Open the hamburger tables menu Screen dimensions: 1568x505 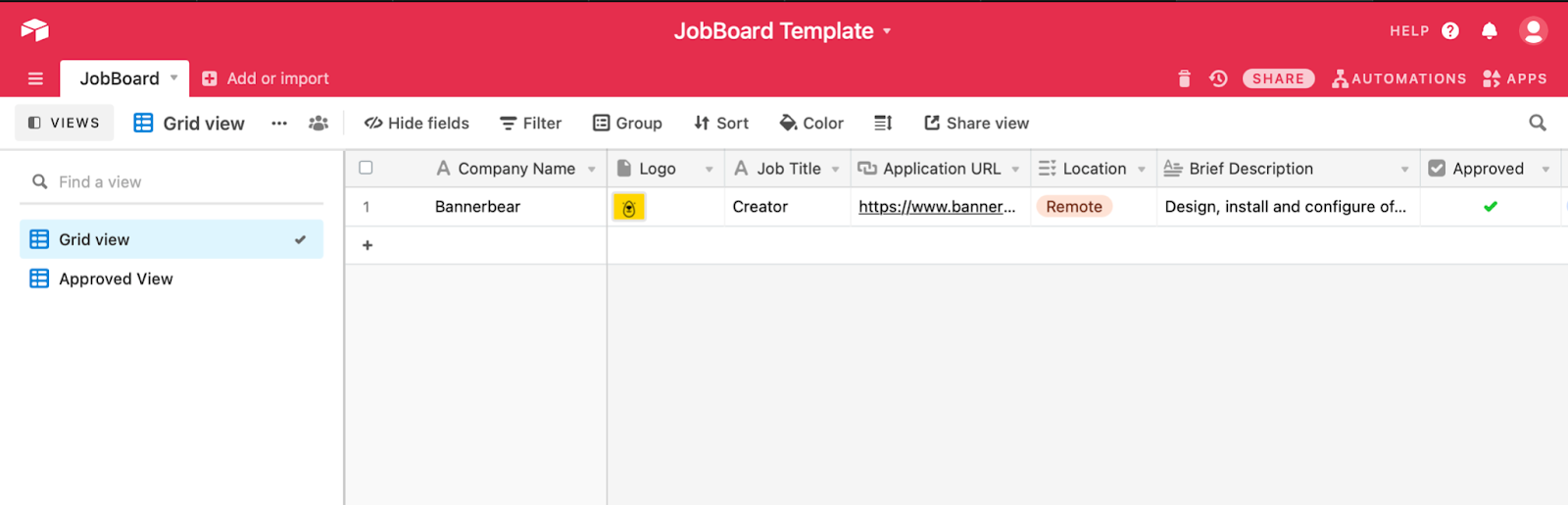[x=35, y=78]
